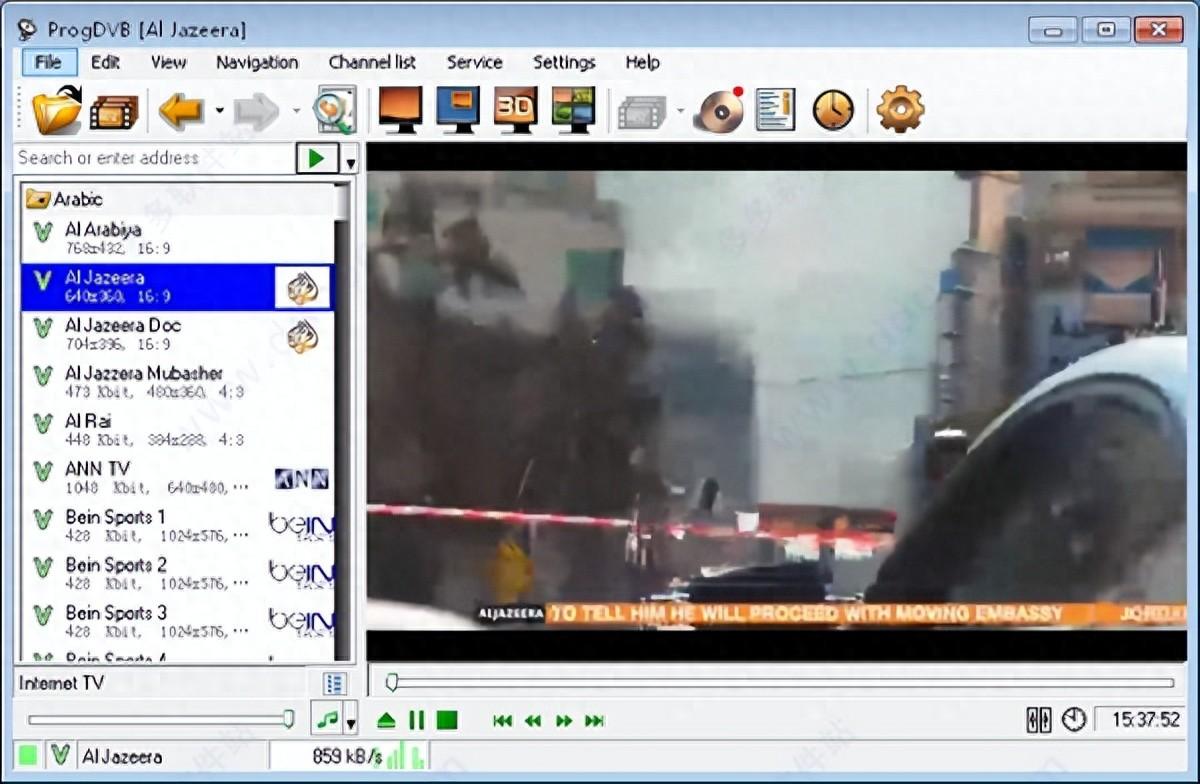Image resolution: width=1200 pixels, height=784 pixels.
Task: Open the Settings menu
Action: tap(564, 62)
